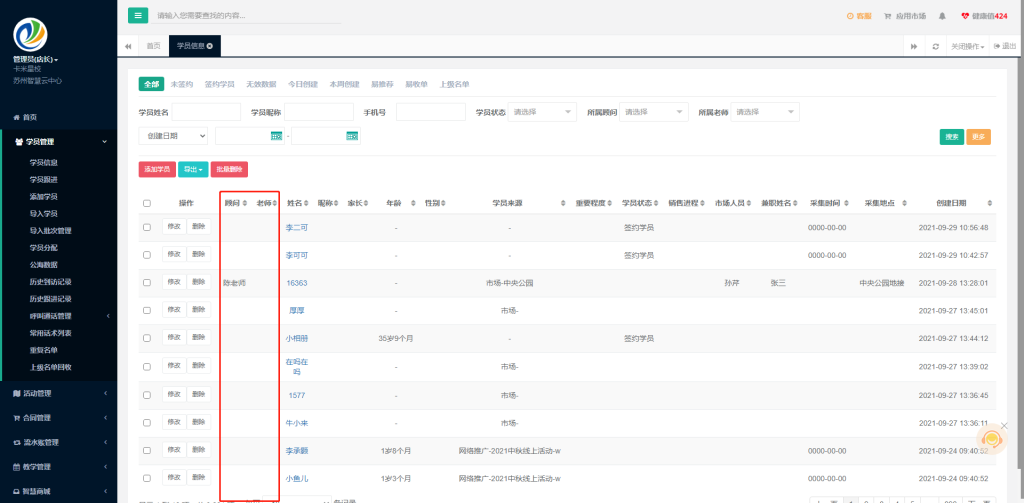Open the notification bell
Viewport: 1024px width, 503px height.
(x=942, y=16)
